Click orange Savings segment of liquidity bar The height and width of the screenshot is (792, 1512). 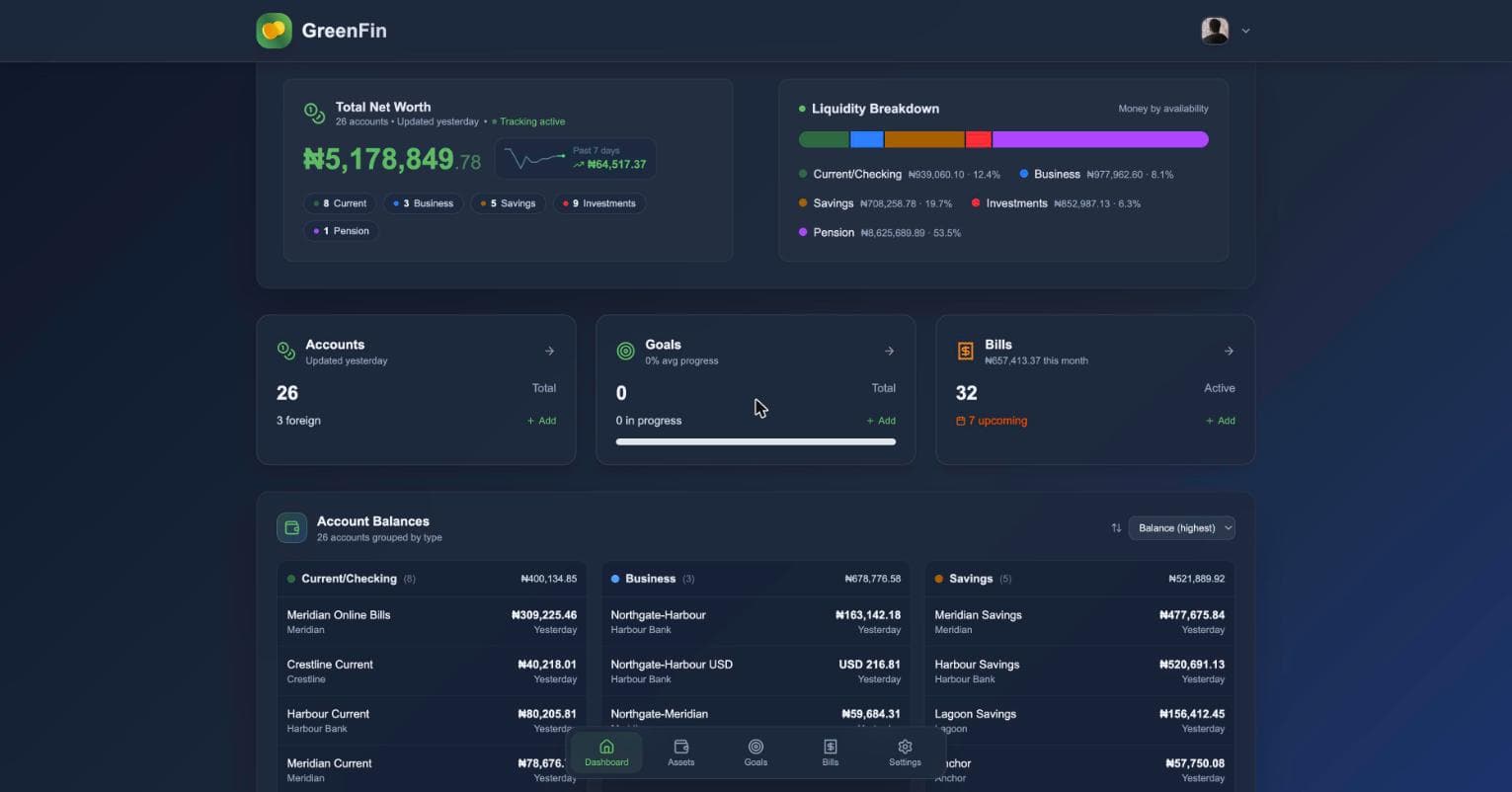(924, 139)
